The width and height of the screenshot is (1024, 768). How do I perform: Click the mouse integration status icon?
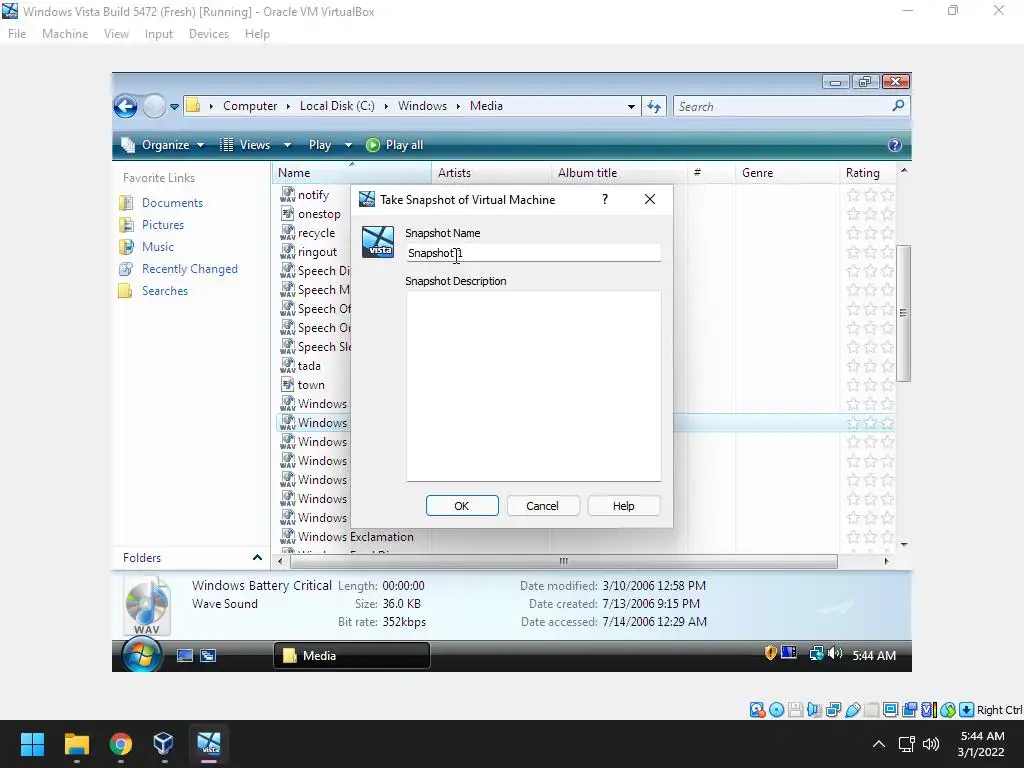(948, 710)
